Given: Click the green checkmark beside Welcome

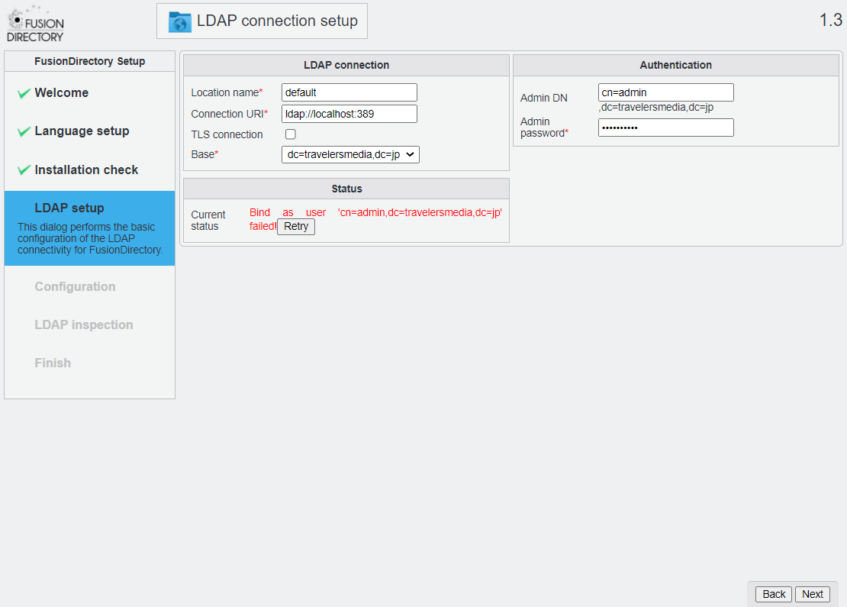Looking at the screenshot, I should click(x=24, y=93).
